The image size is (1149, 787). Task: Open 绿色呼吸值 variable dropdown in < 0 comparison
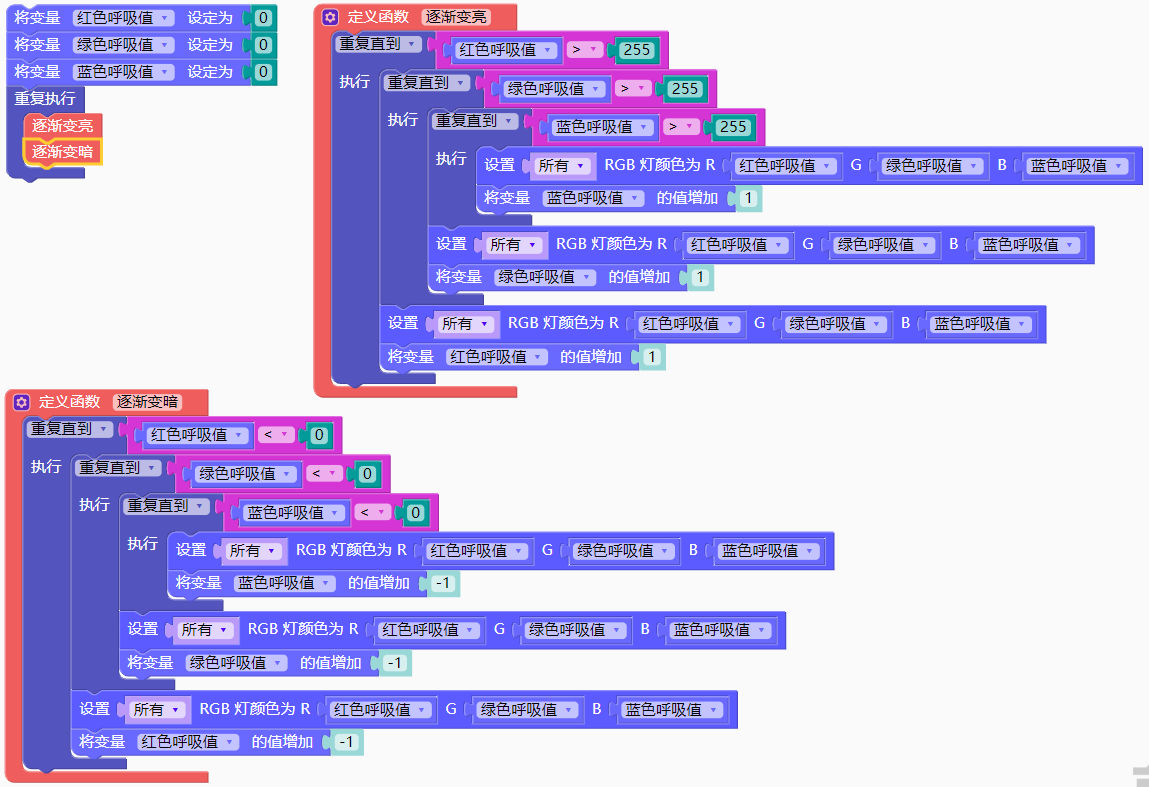pyautogui.click(x=245, y=473)
